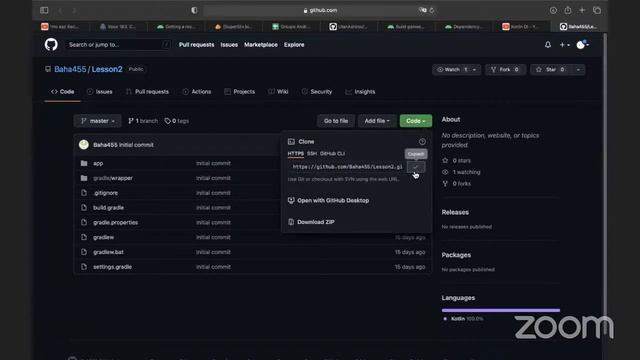This screenshot has width=640, height=360.
Task: Click the Safari address bar github.com
Action: coord(320,10)
